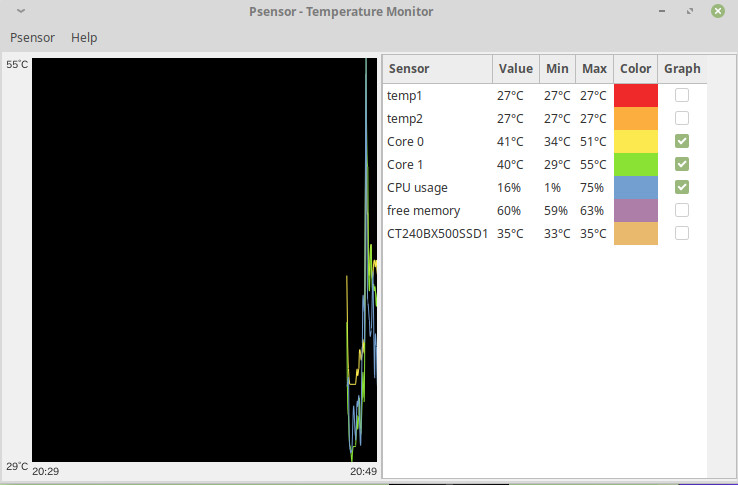Click the 33°C min of CT240BX500SSD1

(557, 234)
